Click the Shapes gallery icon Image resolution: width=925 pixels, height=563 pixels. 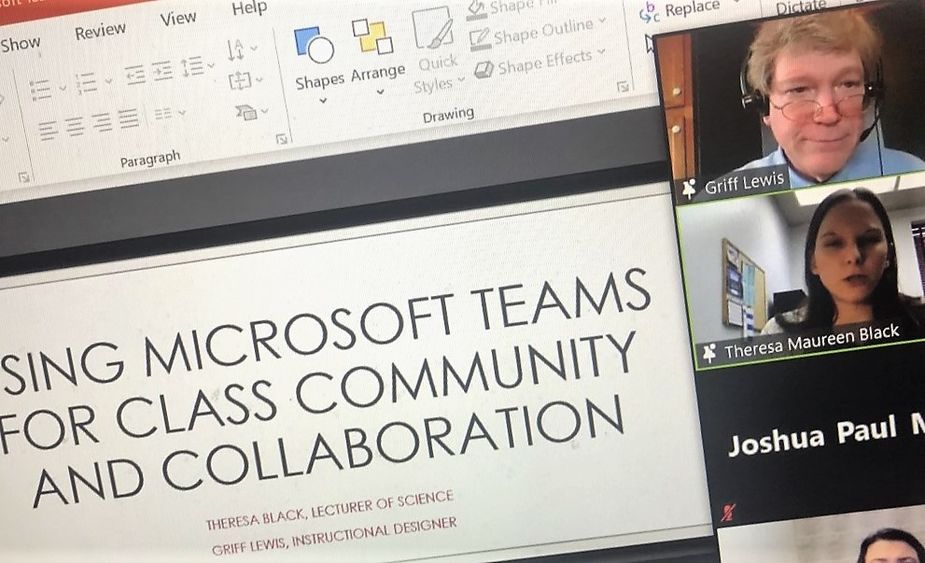click(314, 44)
